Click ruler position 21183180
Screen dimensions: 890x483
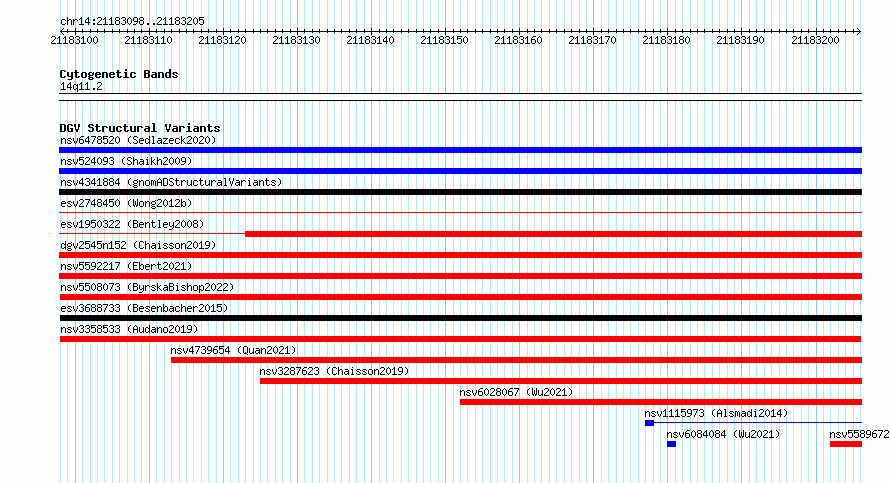[666, 40]
